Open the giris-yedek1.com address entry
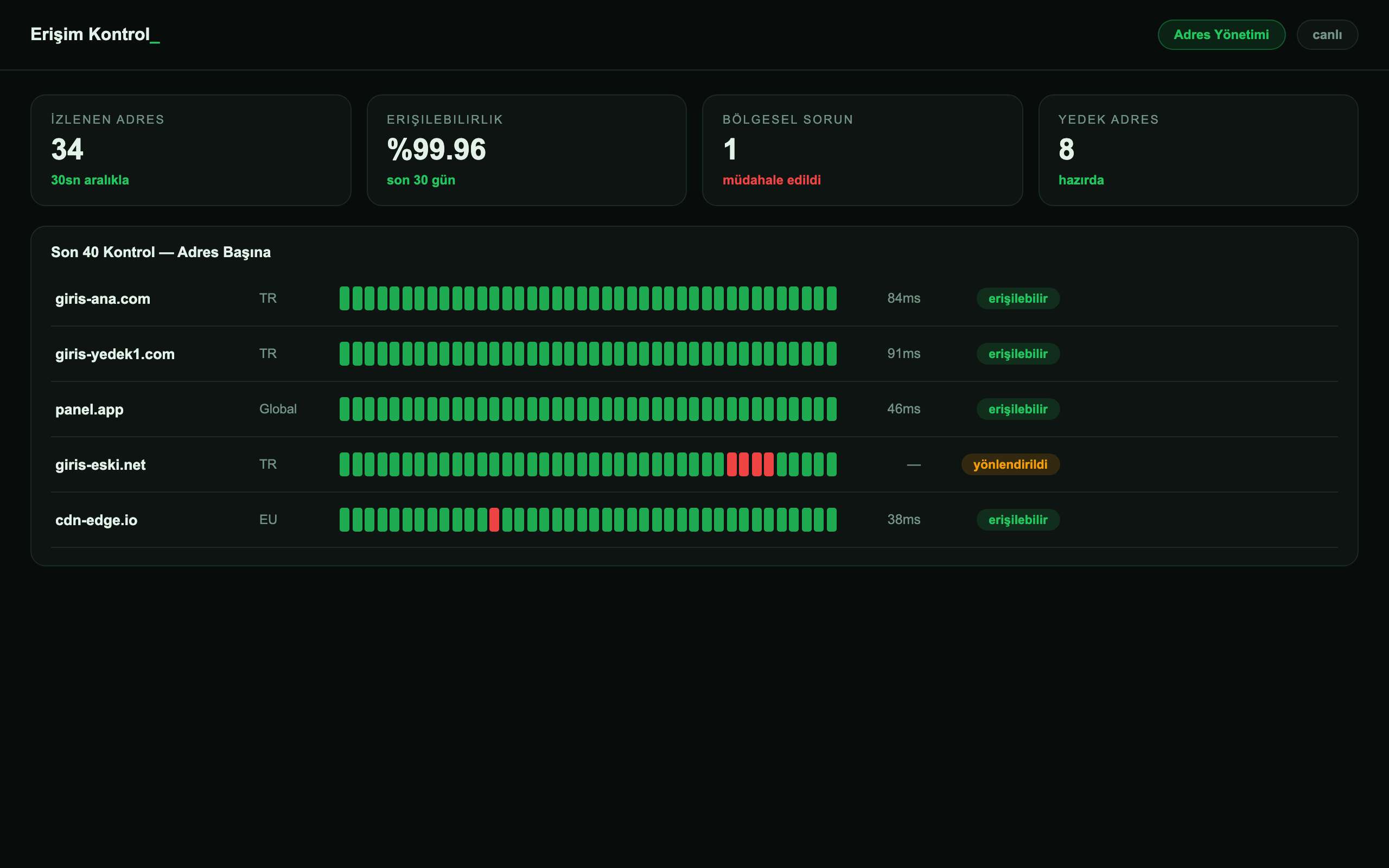The image size is (1389, 868). coord(694,354)
